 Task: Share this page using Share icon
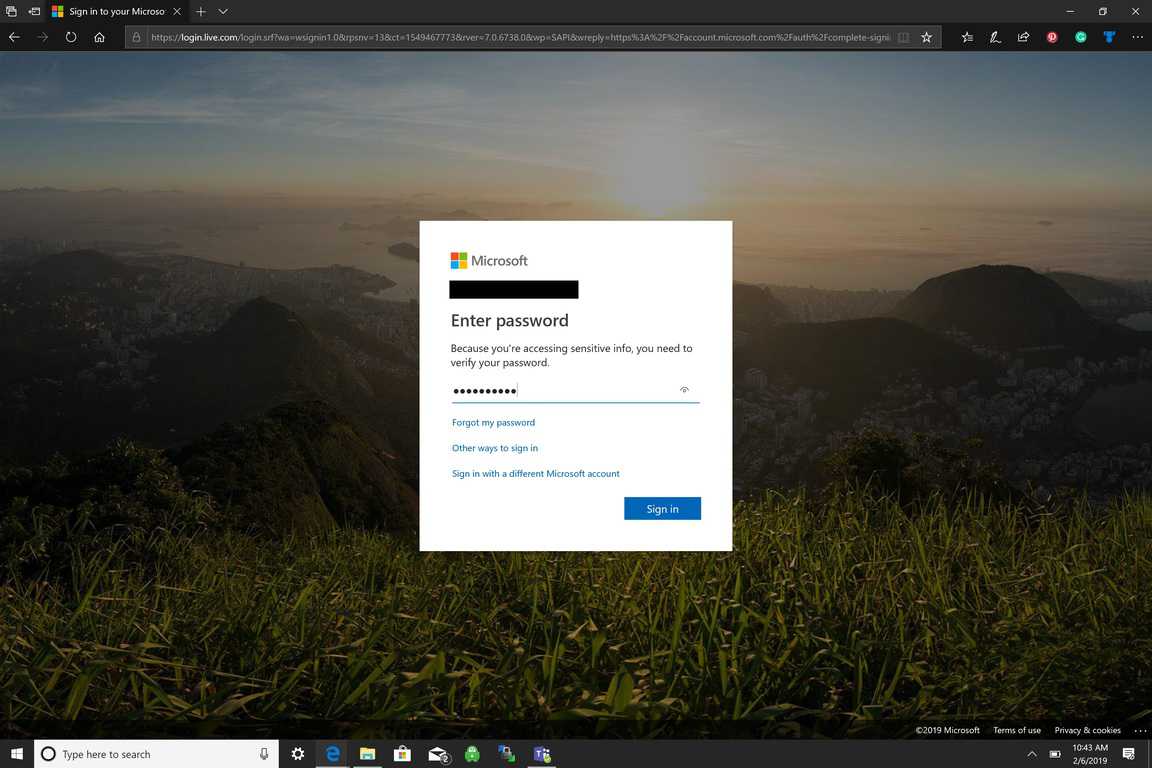1023,37
